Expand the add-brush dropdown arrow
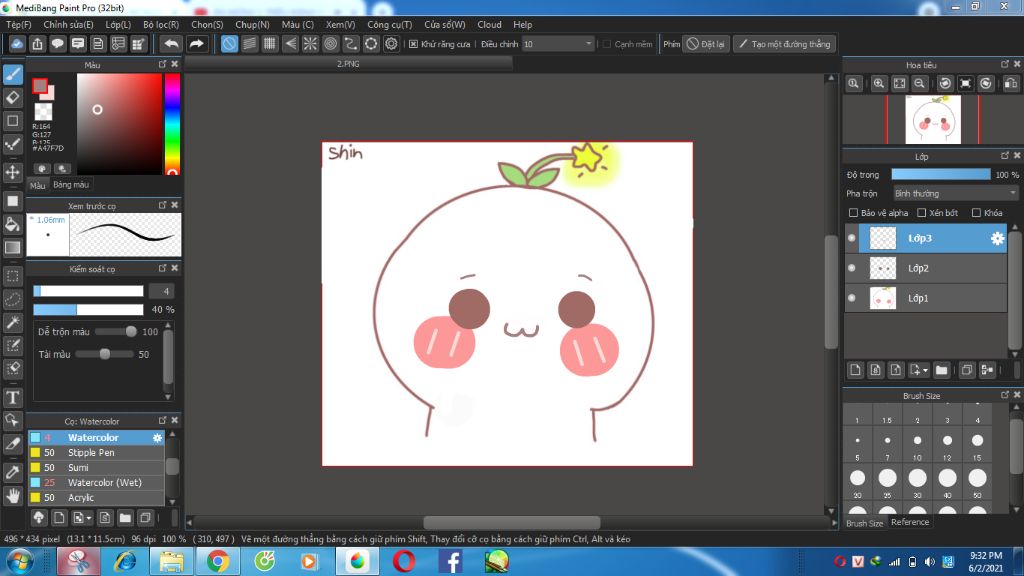Image resolution: width=1024 pixels, height=576 pixels. 88,519
